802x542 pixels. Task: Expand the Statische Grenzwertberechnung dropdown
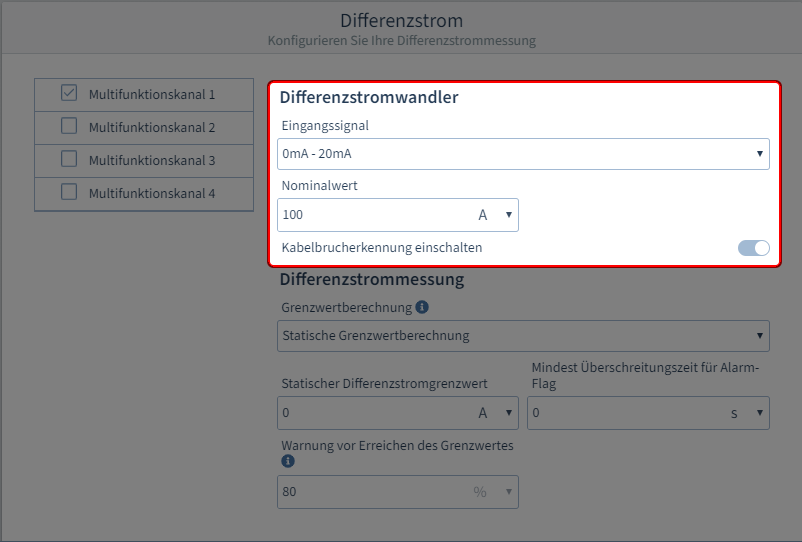click(x=523, y=336)
